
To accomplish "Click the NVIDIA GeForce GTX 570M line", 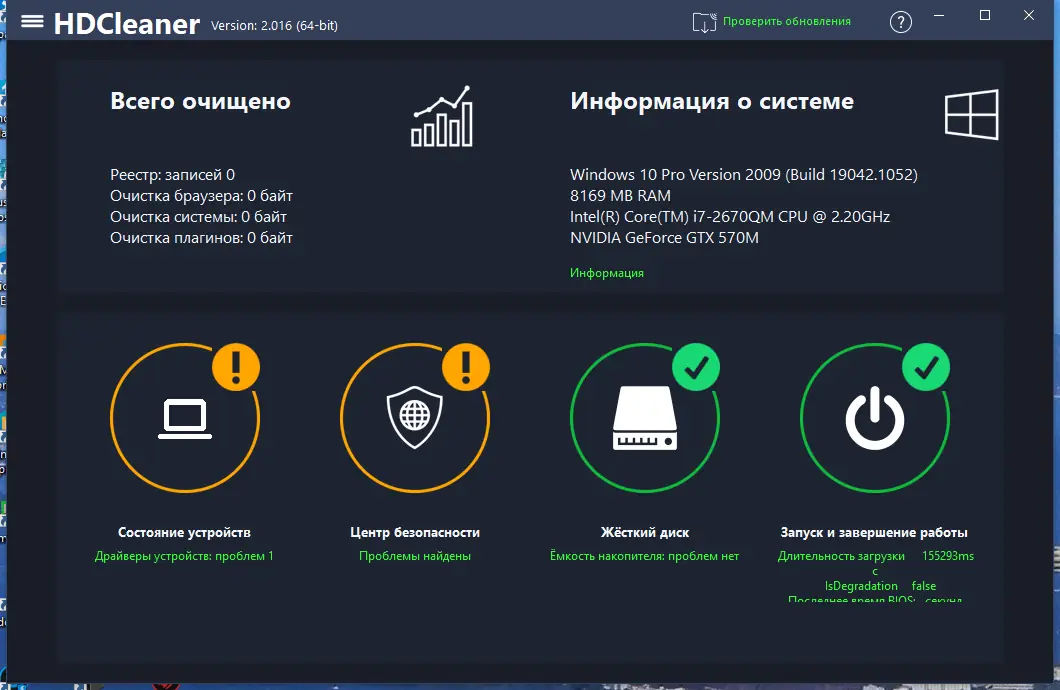I will click(664, 238).
